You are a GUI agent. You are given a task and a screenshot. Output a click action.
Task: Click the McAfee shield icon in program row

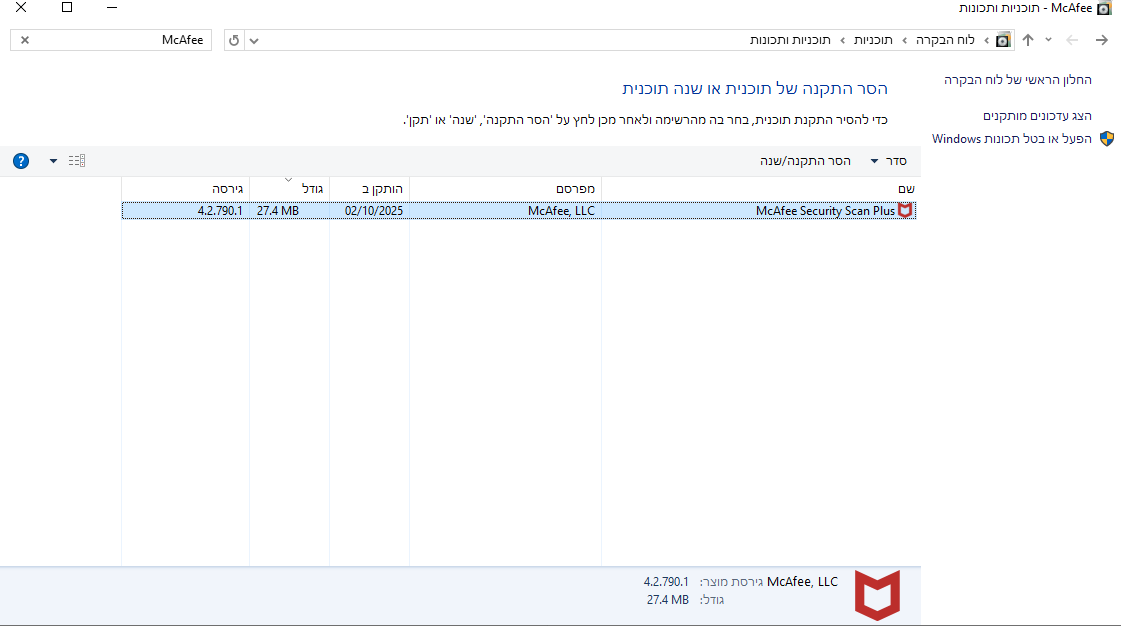tap(905, 210)
